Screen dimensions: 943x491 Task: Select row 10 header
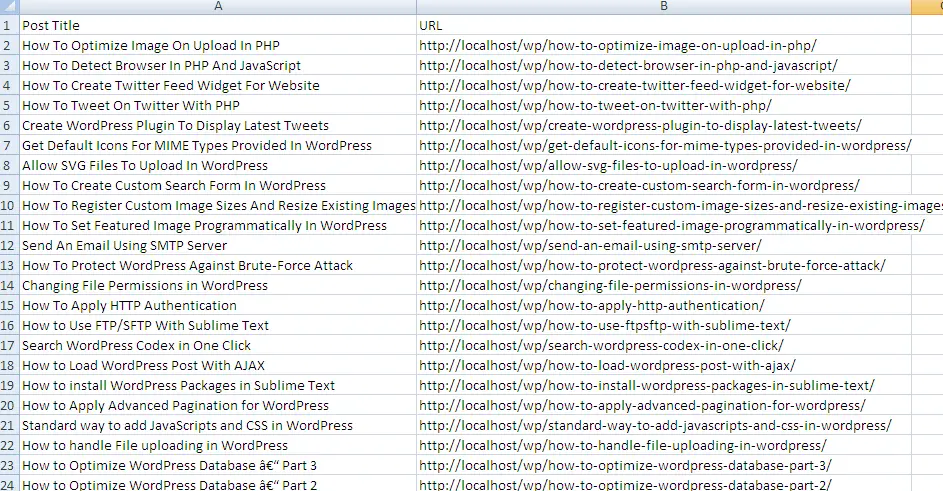click(8, 205)
